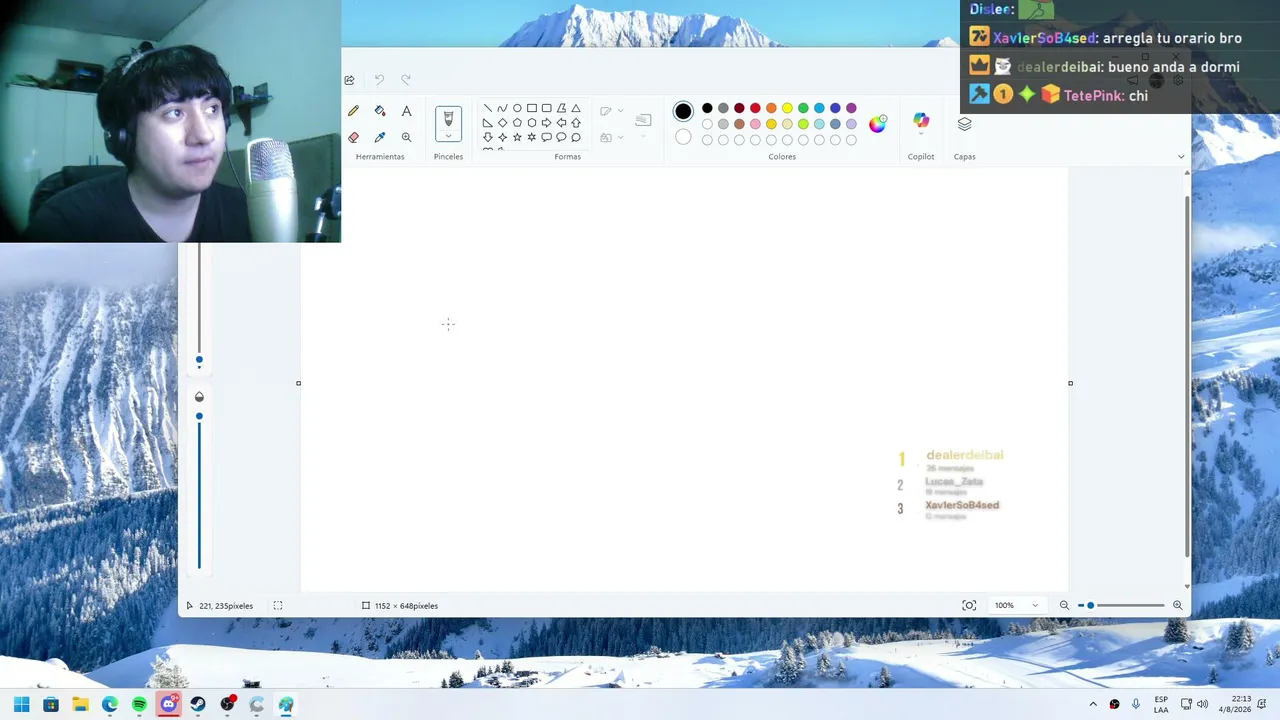Move the zoom slider thumb

click(x=1090, y=605)
